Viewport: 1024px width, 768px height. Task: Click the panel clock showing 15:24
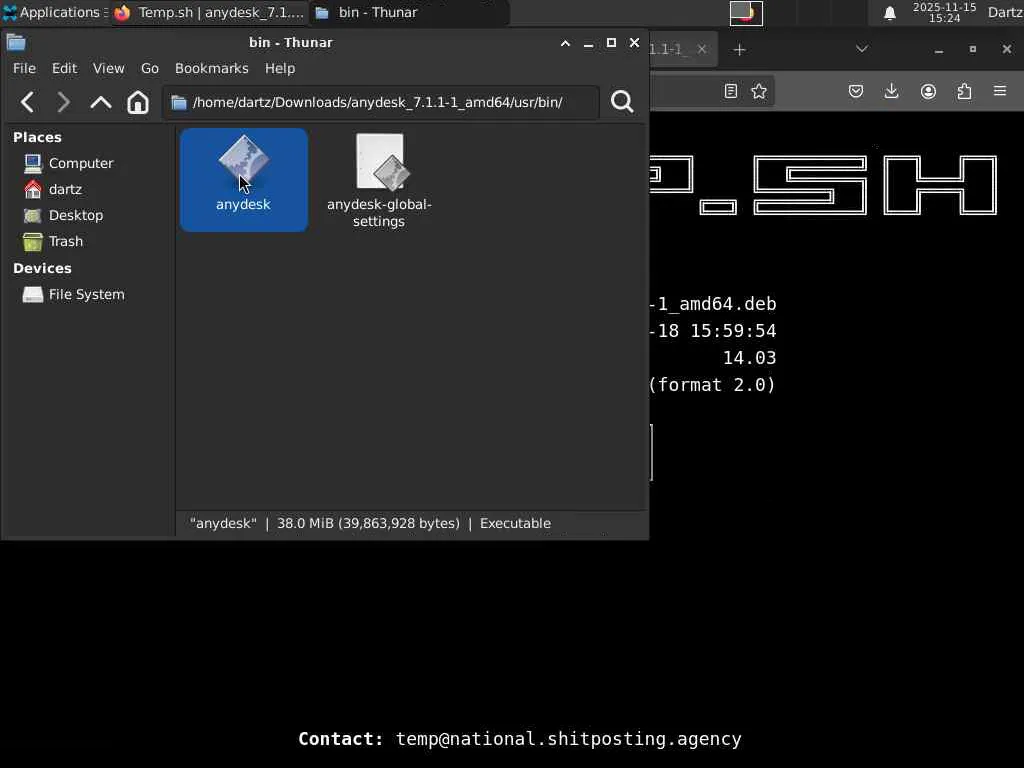pyautogui.click(x=944, y=12)
